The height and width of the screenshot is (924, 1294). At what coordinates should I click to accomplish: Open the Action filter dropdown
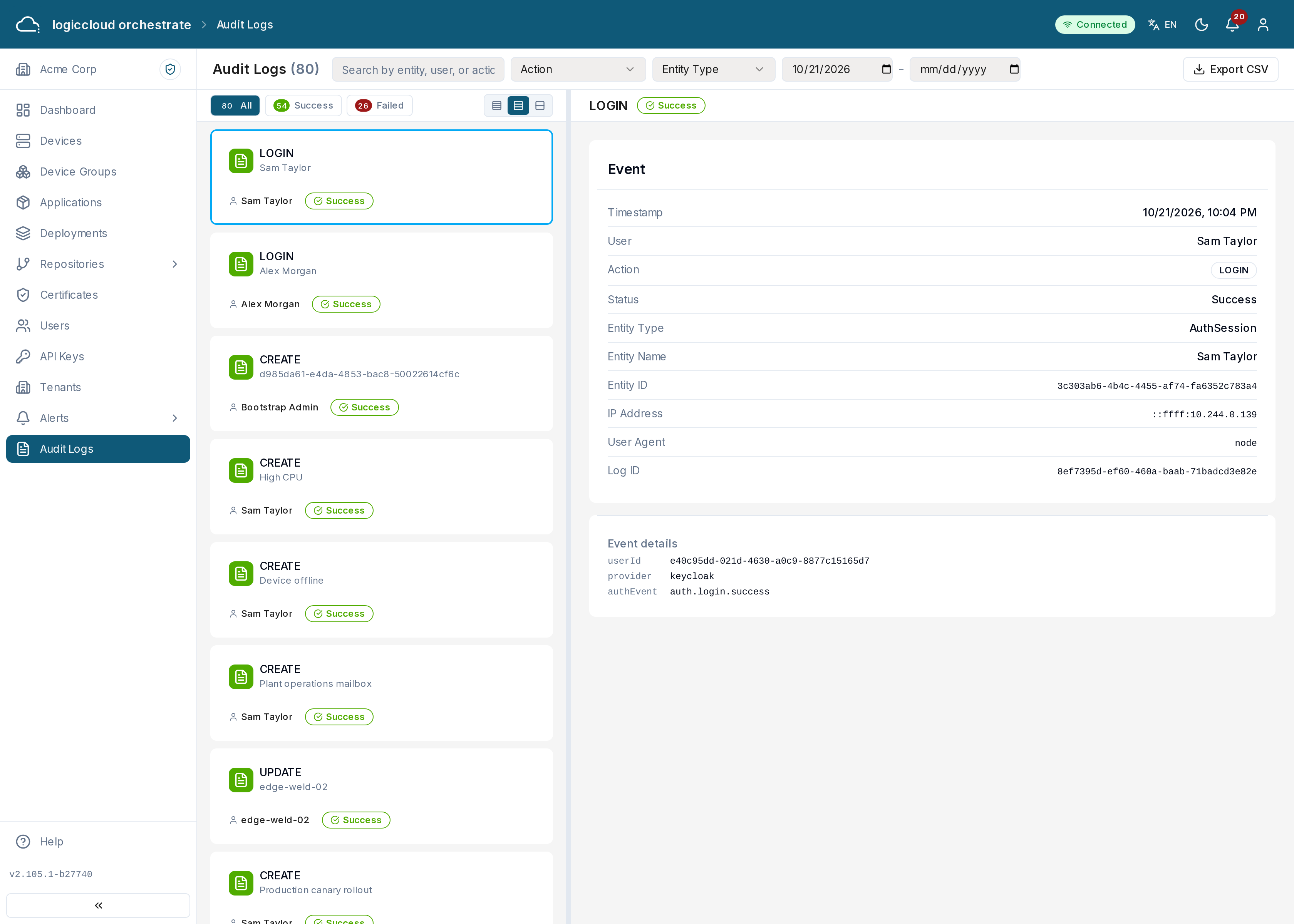pos(578,69)
